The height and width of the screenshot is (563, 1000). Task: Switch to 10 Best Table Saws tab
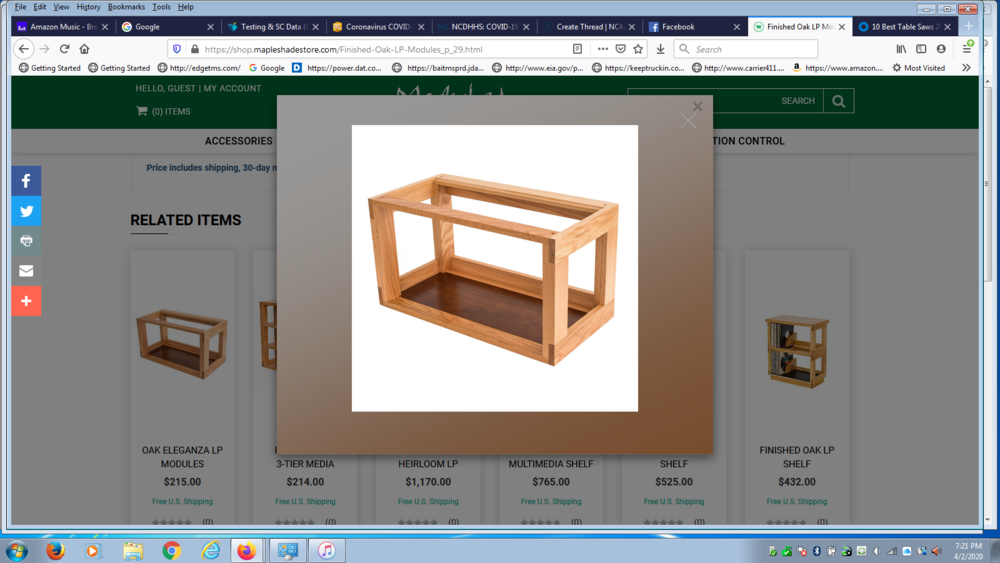point(904,27)
